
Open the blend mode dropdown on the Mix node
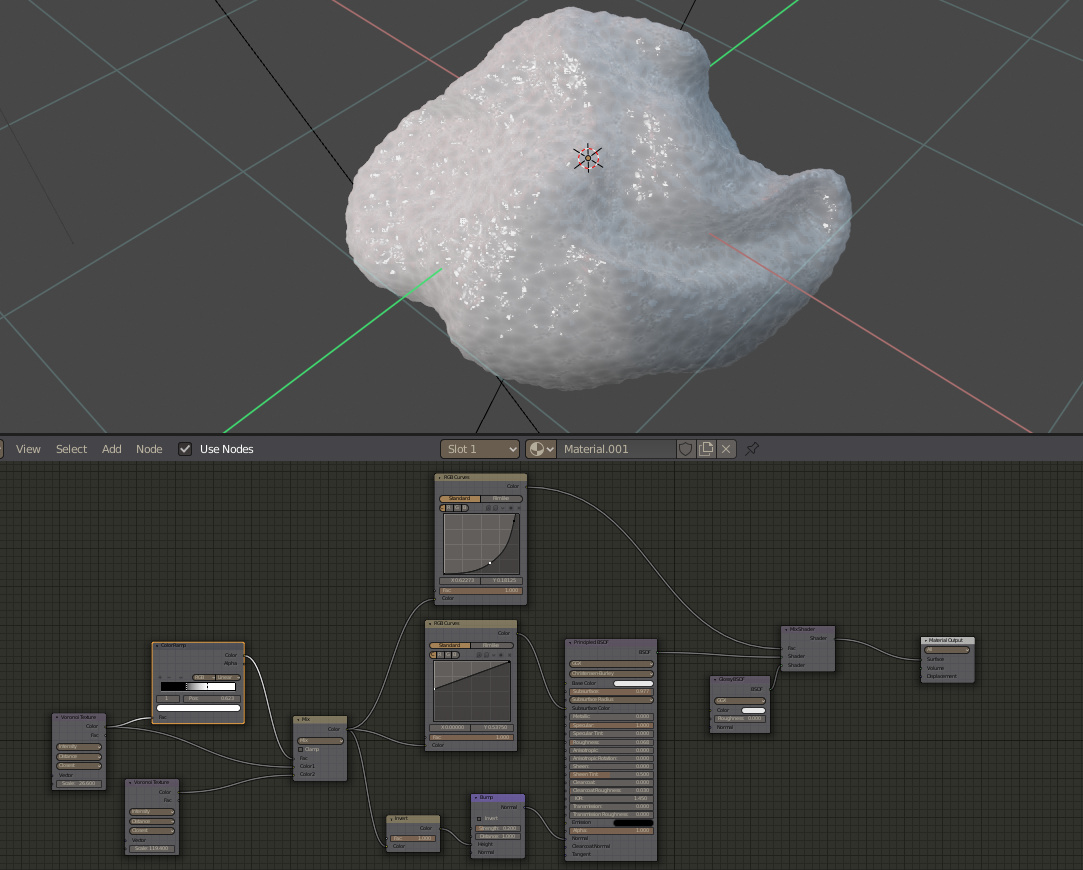pyautogui.click(x=320, y=741)
